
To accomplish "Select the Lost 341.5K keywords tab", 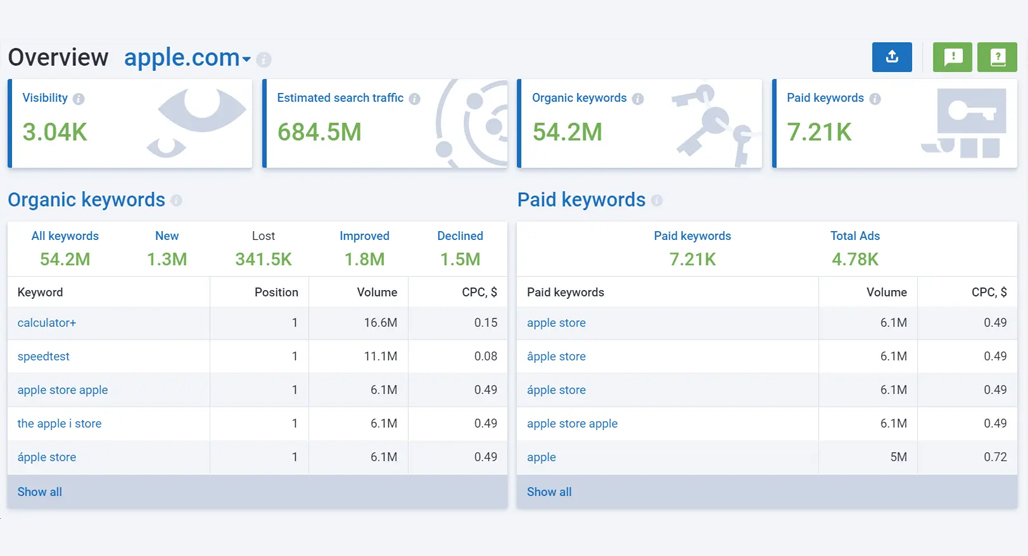I will [264, 248].
